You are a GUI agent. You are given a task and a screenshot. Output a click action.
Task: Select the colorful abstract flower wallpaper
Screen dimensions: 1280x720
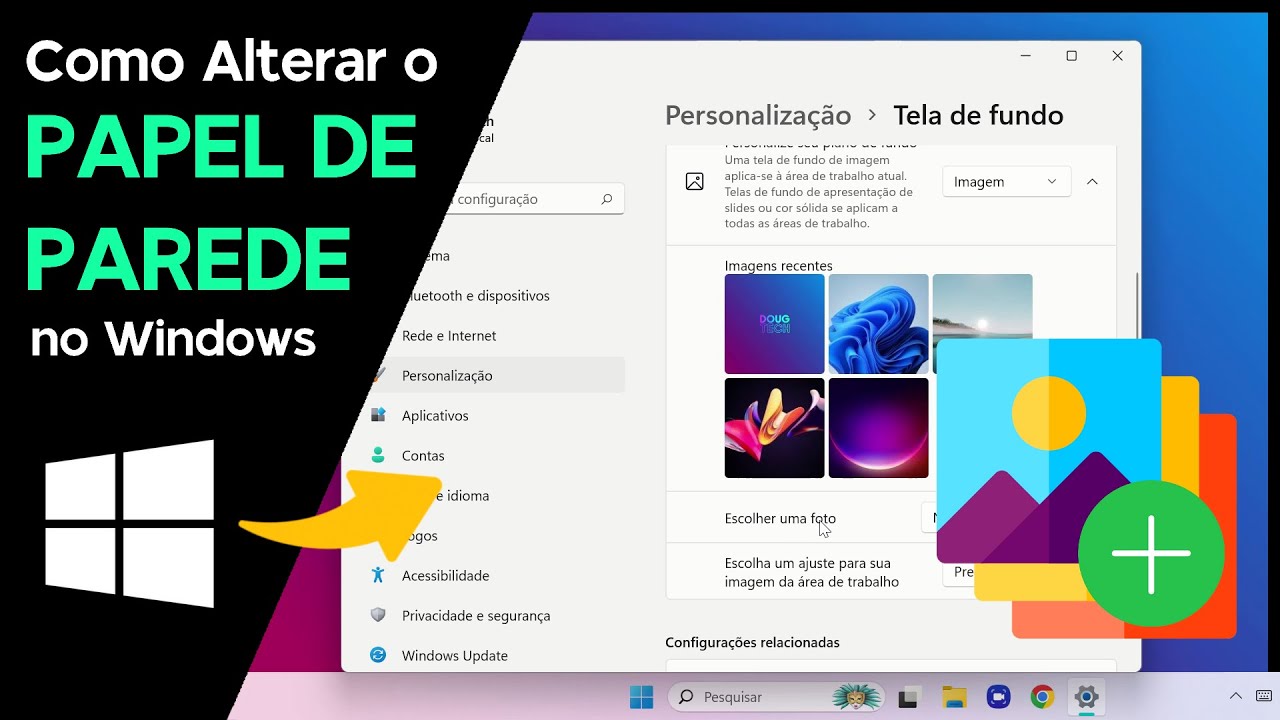click(775, 428)
